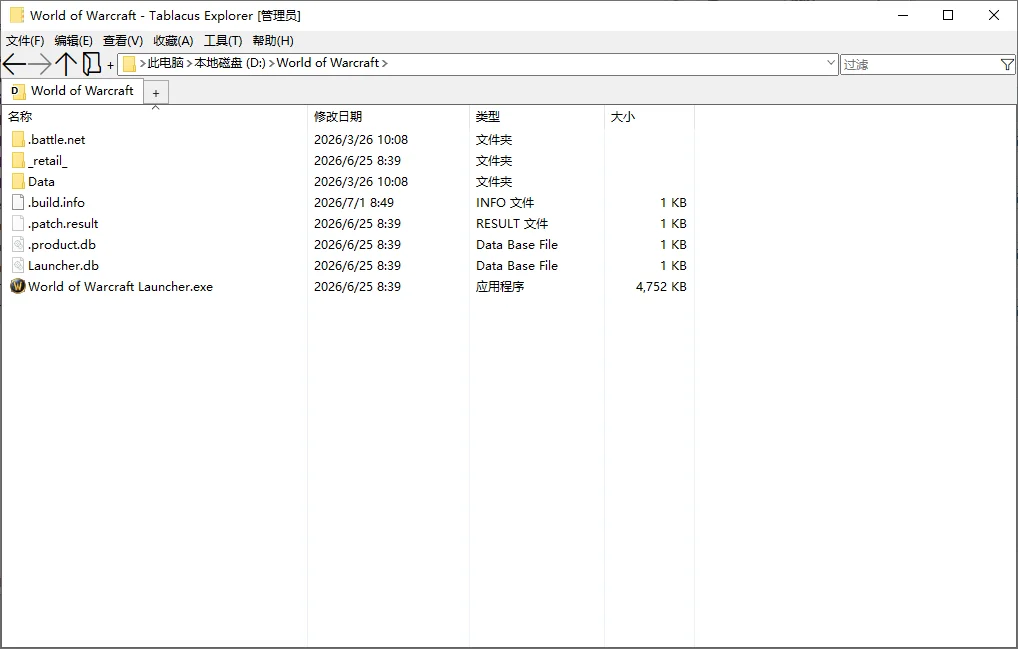
Task: Click the Data folder icon
Action: pyautogui.click(x=18, y=182)
